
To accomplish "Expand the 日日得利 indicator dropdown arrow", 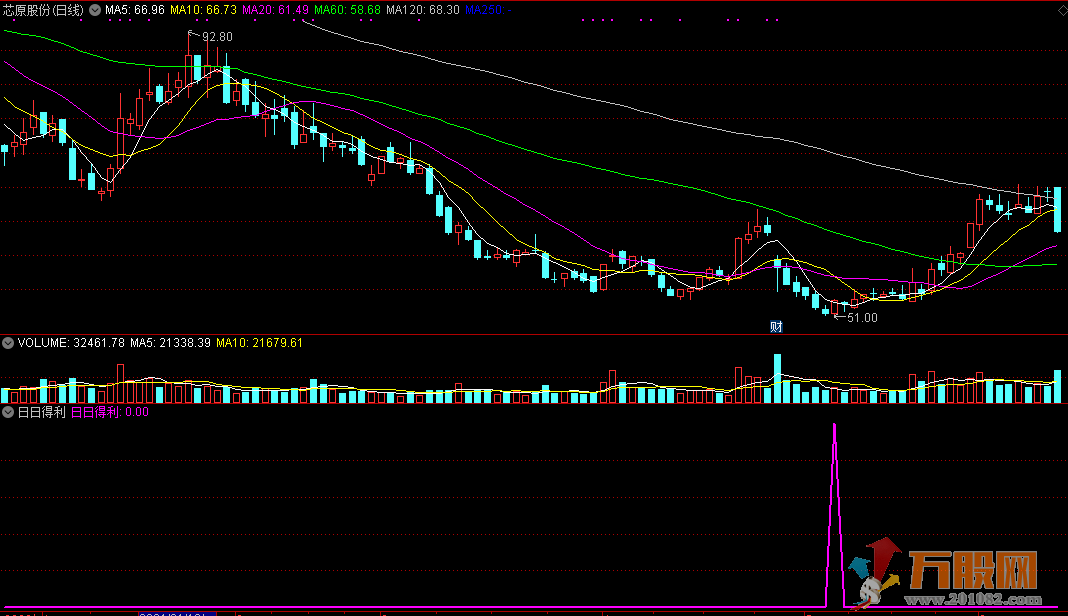I will (x=7, y=412).
